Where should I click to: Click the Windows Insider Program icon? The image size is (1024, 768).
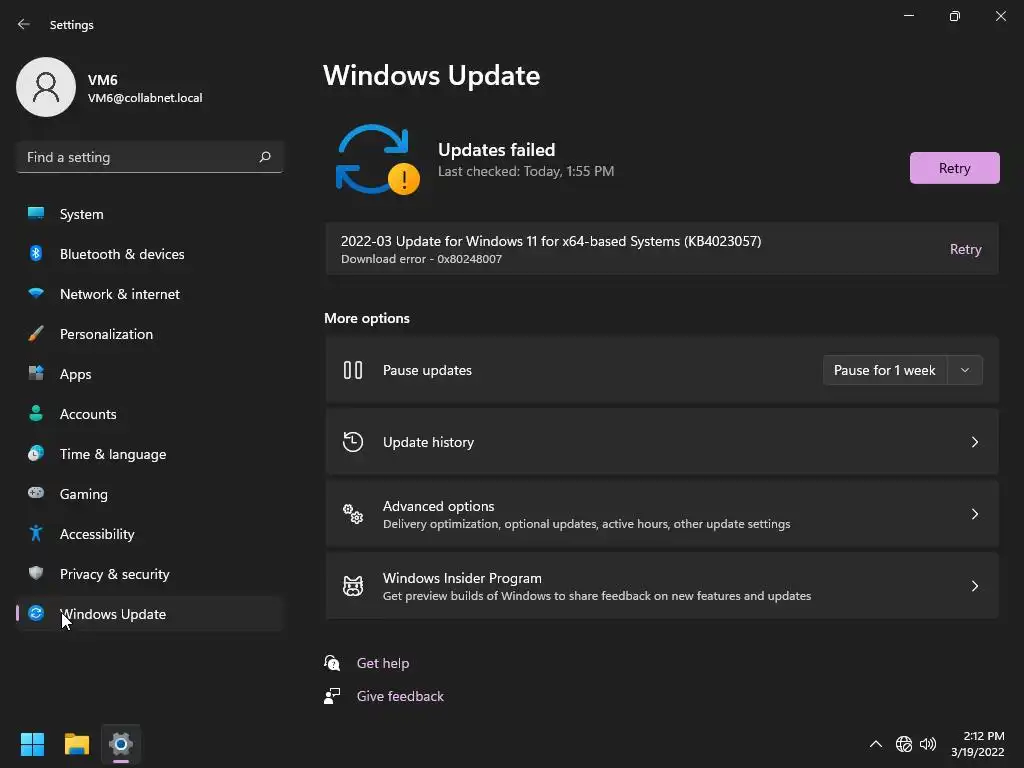tap(353, 586)
